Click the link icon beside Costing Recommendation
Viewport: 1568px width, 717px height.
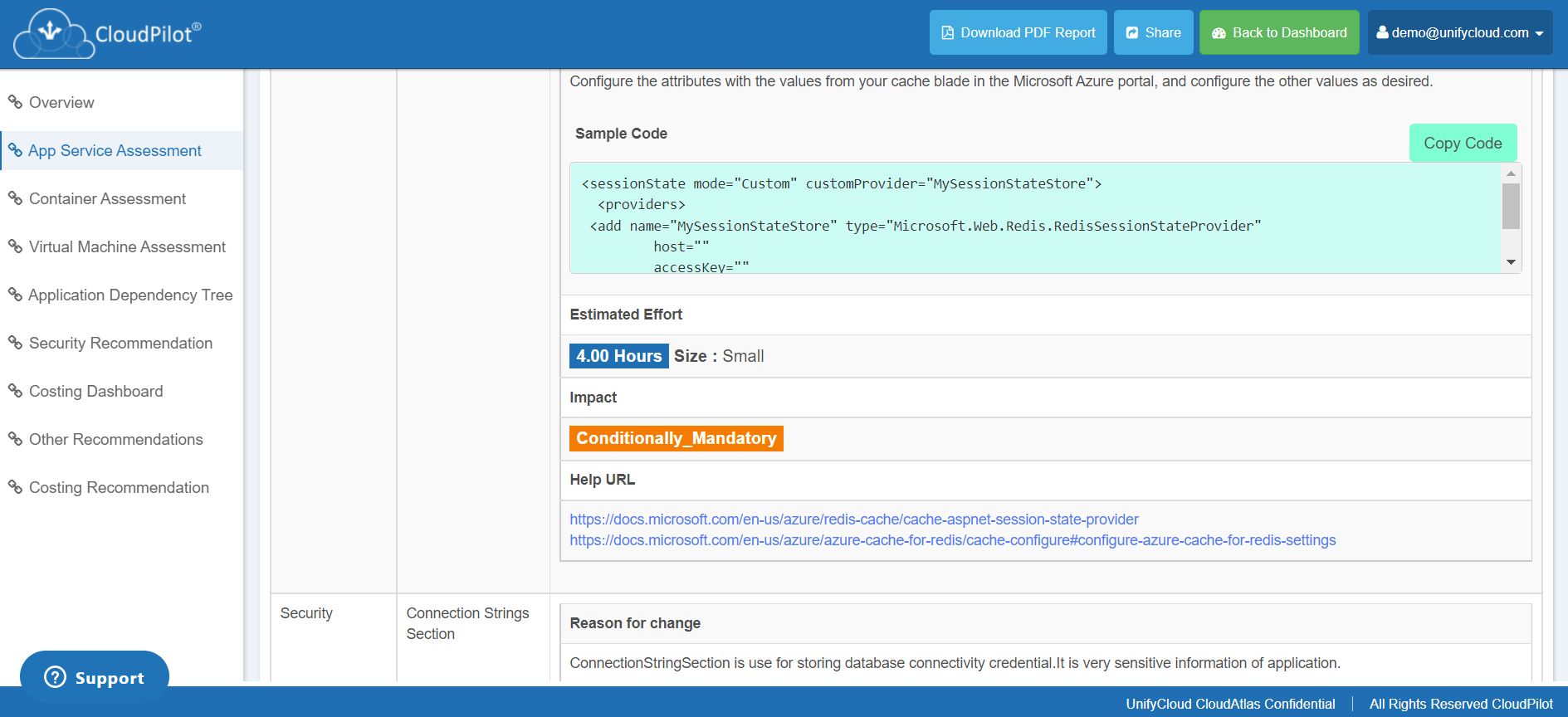pos(15,487)
